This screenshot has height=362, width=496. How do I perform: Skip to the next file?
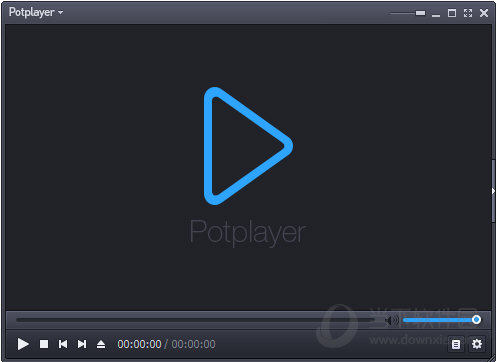tap(82, 344)
